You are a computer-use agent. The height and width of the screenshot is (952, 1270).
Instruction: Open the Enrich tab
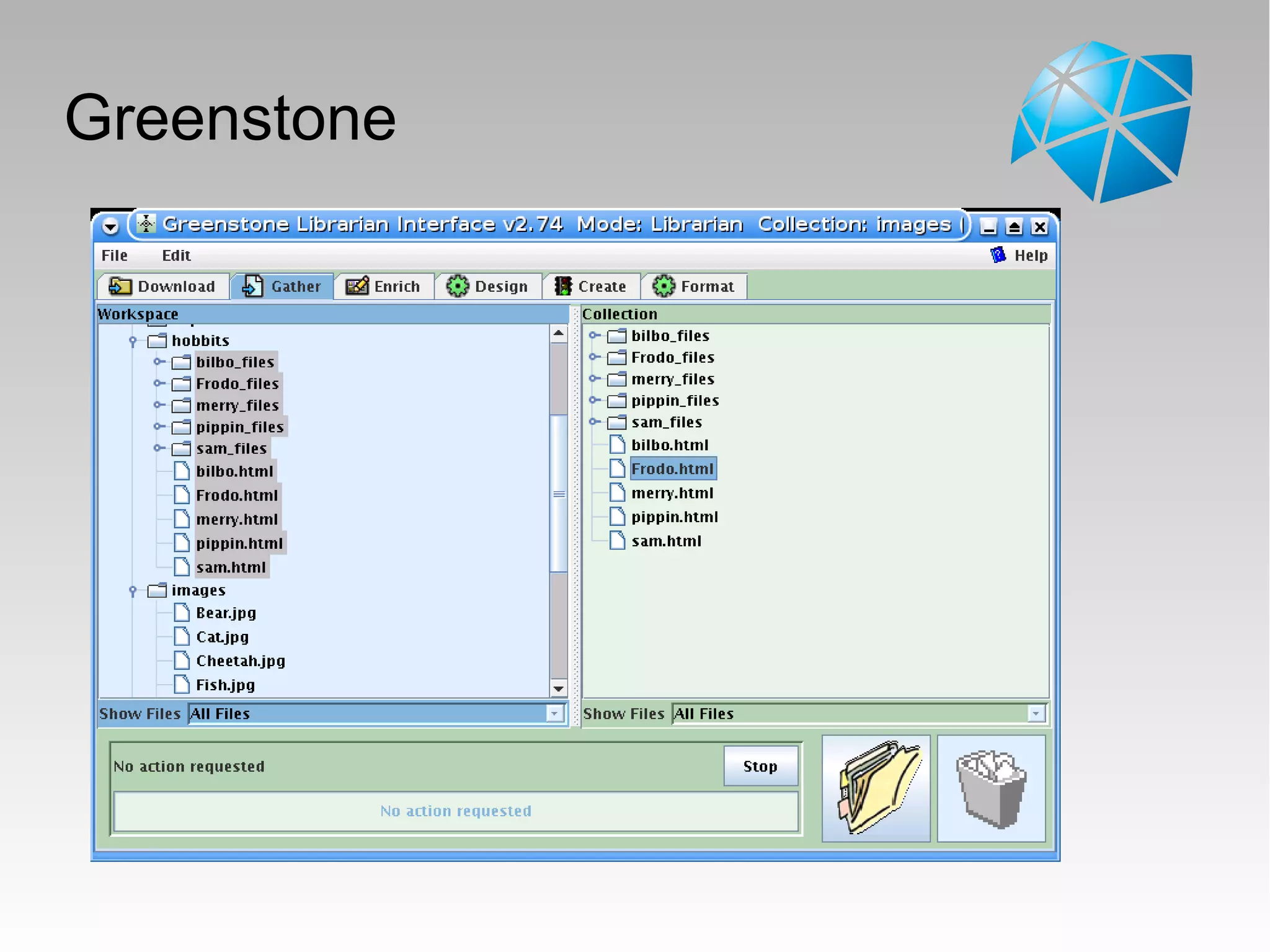(x=383, y=287)
